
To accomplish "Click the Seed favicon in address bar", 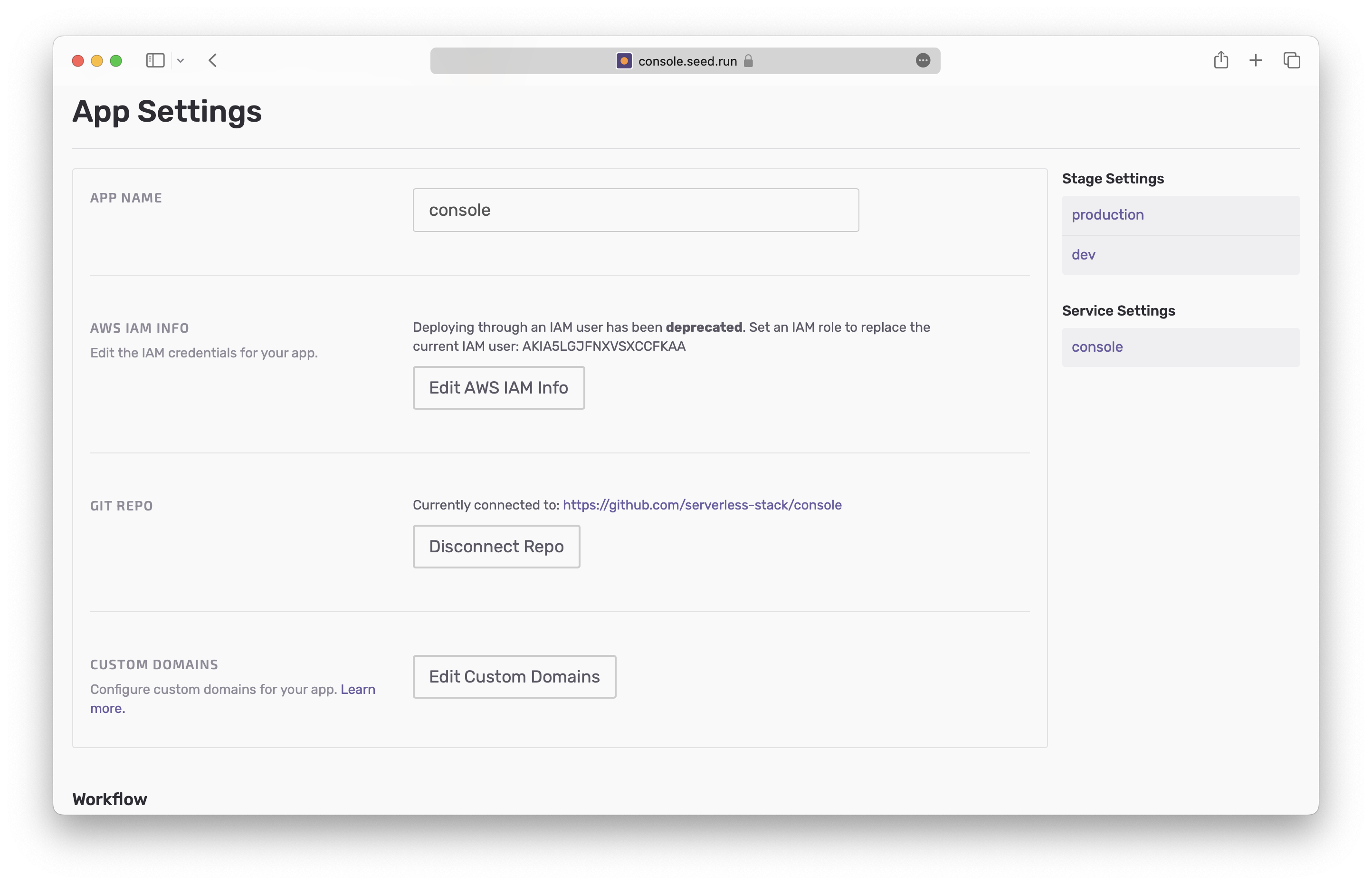I will click(624, 61).
